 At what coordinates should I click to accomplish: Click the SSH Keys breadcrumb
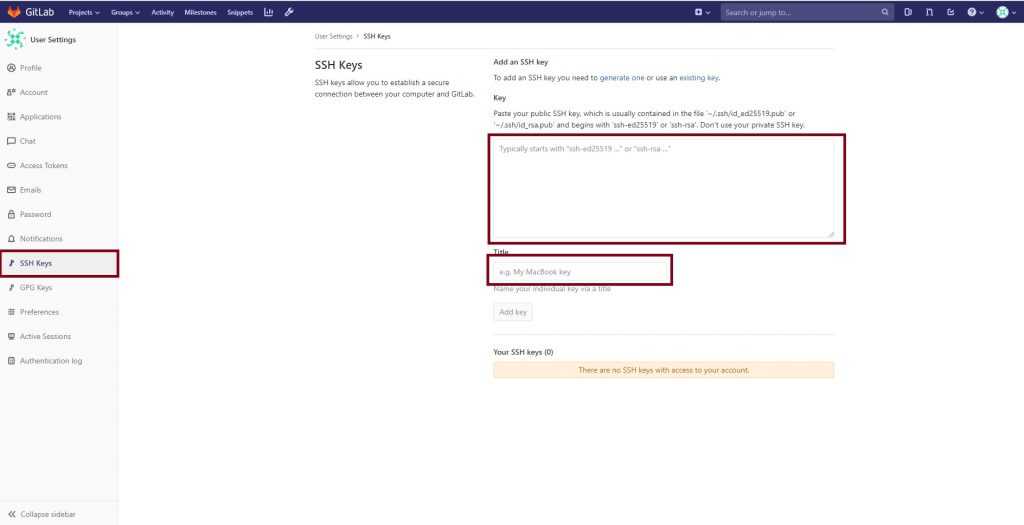[x=377, y=37]
